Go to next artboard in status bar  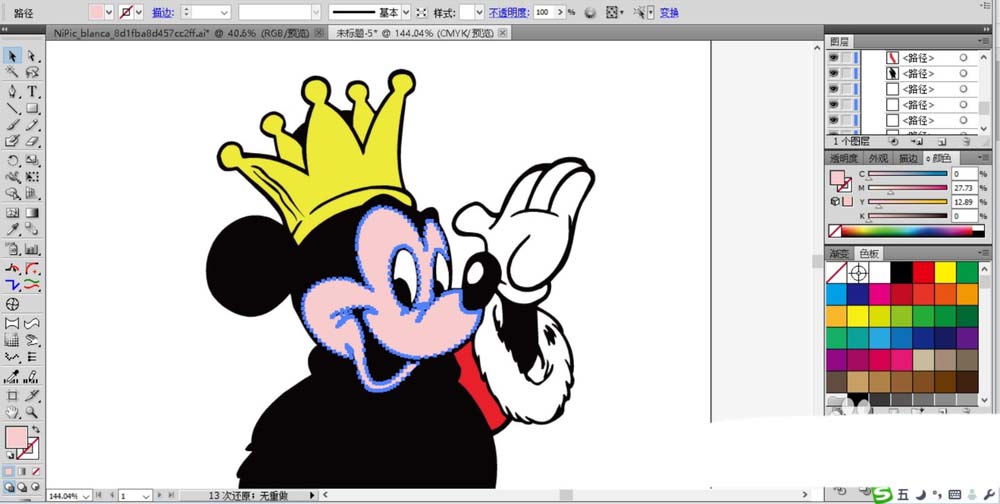(x=159, y=495)
